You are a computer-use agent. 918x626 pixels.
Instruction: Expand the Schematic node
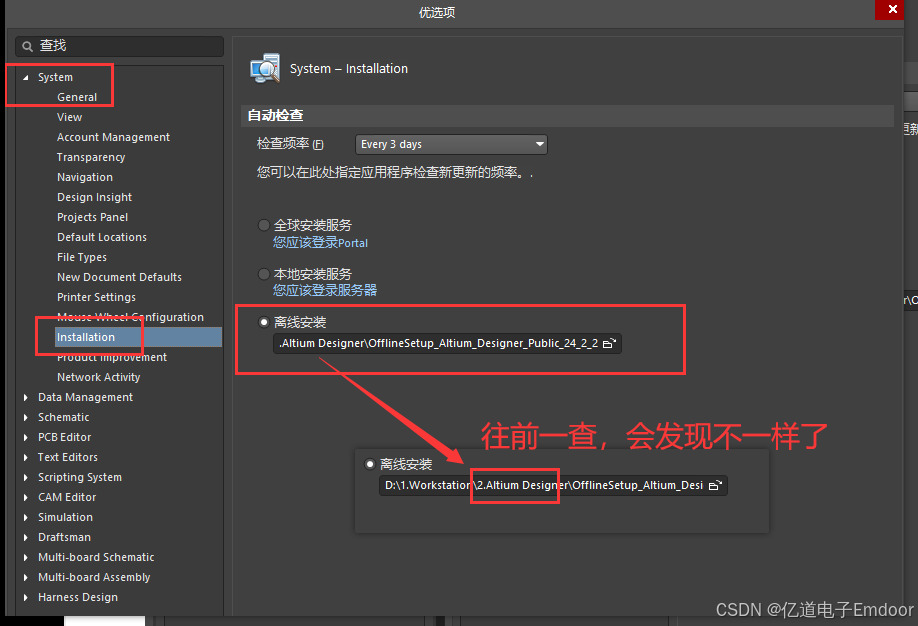click(x=25, y=418)
